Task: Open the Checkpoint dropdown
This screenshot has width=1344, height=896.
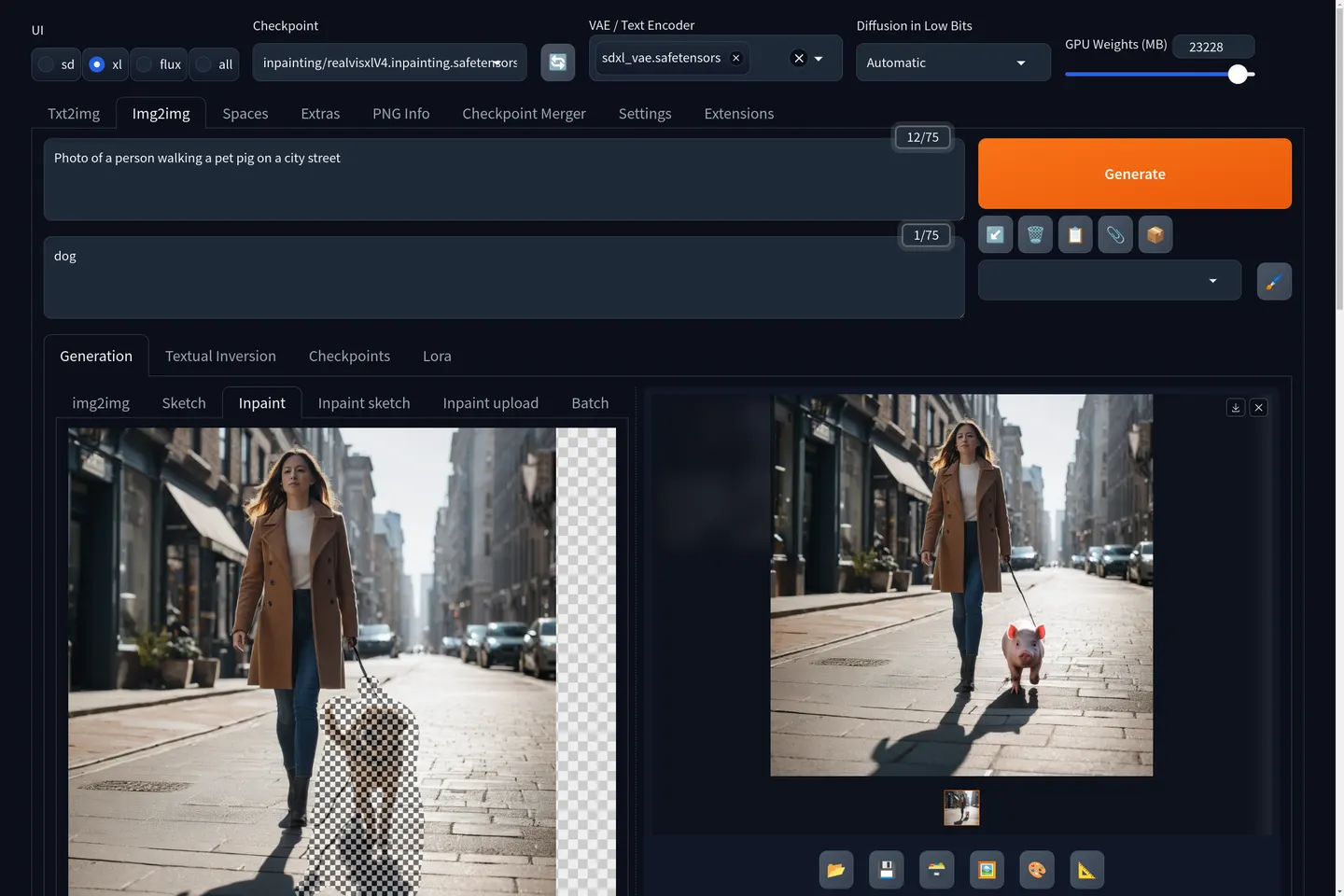Action: pyautogui.click(x=390, y=63)
